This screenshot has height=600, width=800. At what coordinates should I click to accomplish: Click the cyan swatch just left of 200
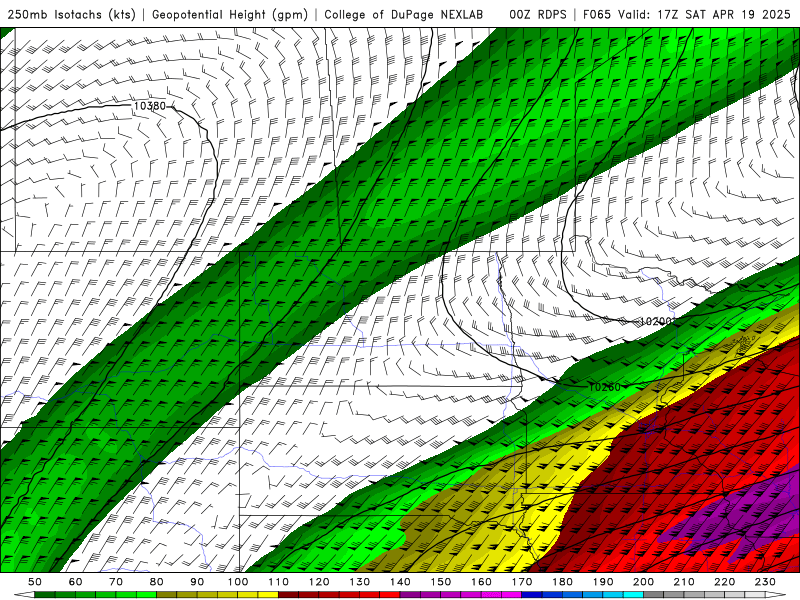click(x=633, y=595)
